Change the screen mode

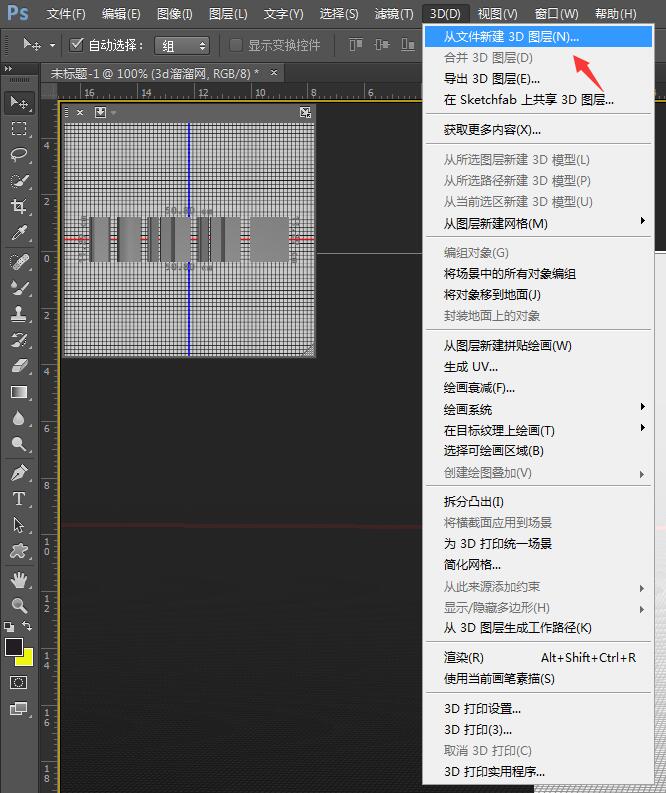click(19, 709)
